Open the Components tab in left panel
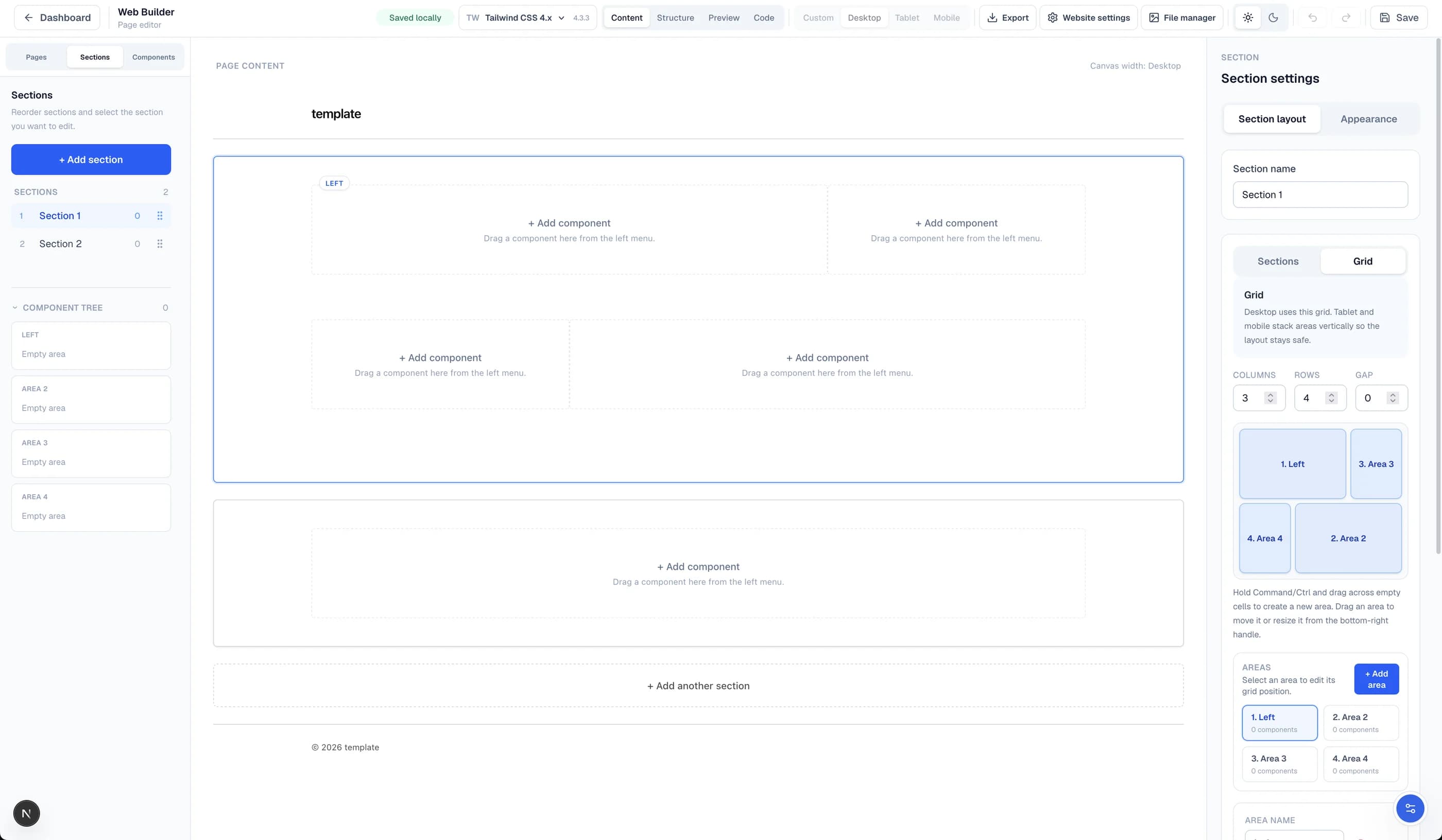Screen dimensions: 1442x840 click(153, 57)
